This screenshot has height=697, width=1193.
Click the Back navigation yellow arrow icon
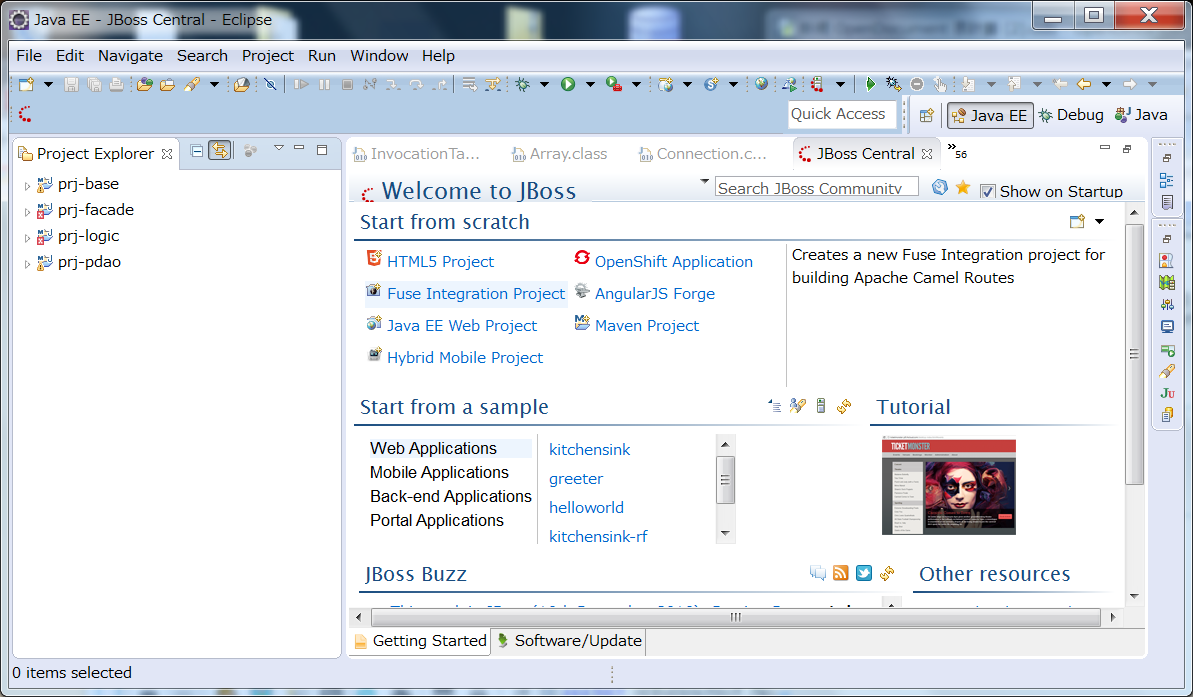[x=1084, y=84]
